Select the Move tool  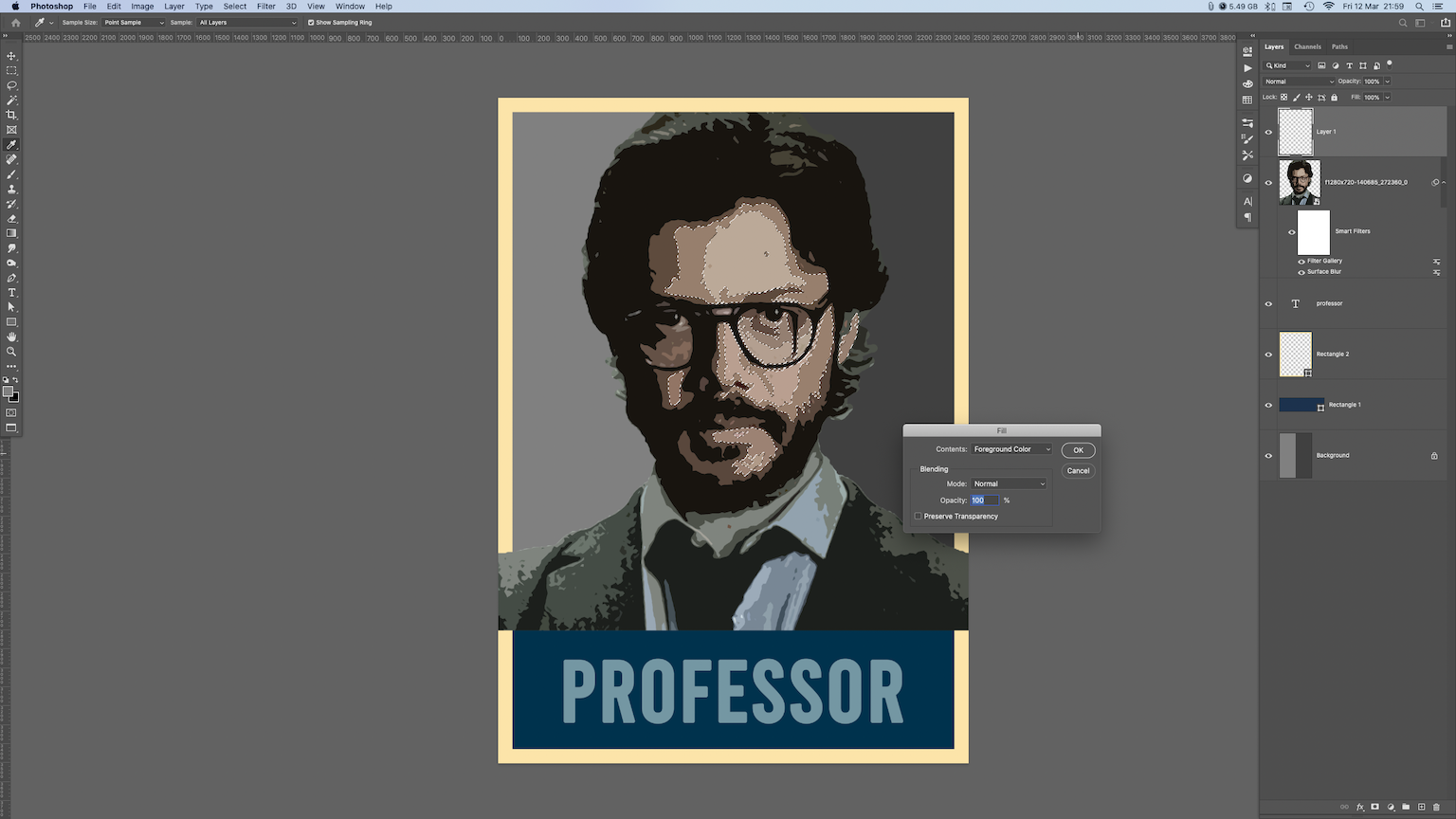[x=11, y=56]
